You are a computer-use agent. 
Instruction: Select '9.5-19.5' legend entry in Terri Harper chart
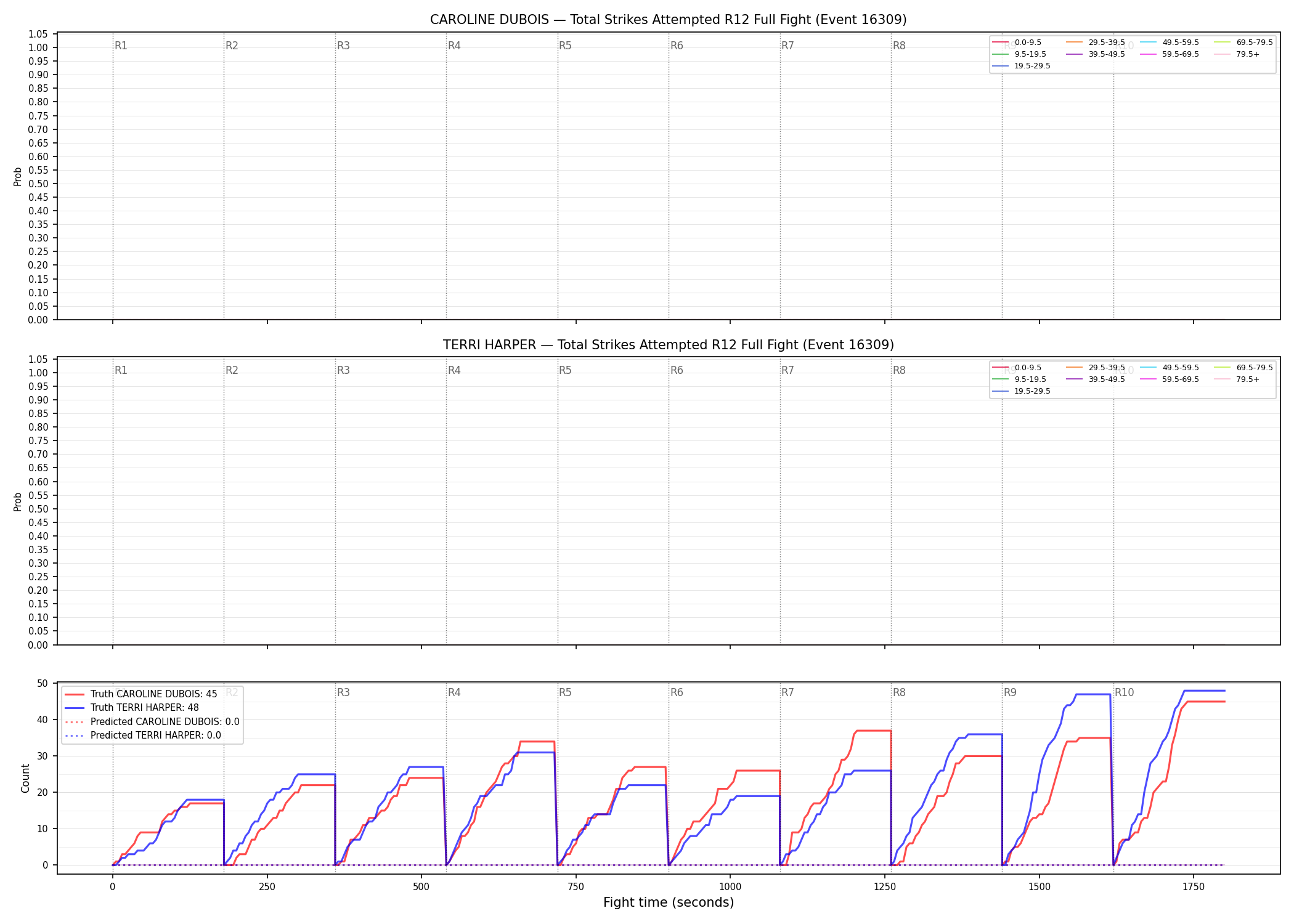1019,379
